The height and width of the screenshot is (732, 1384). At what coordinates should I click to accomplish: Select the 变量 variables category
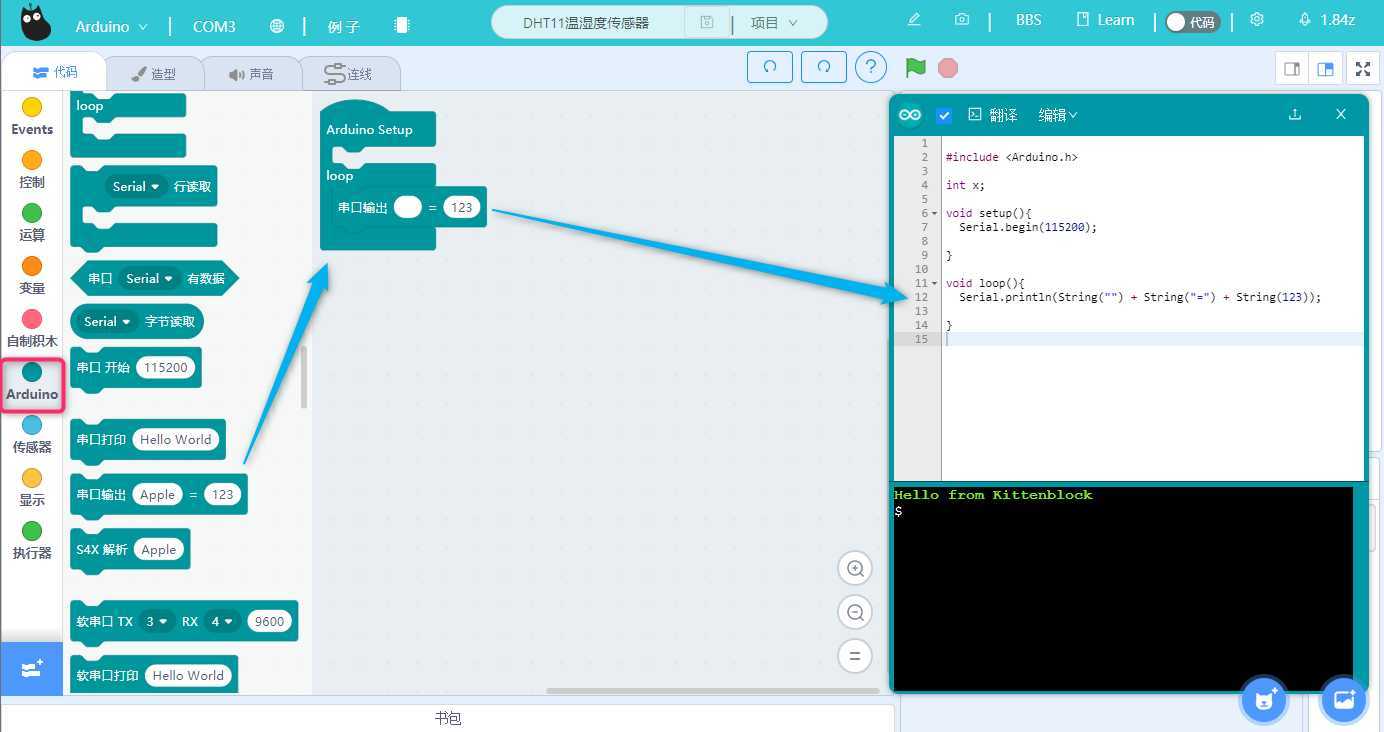click(32, 276)
